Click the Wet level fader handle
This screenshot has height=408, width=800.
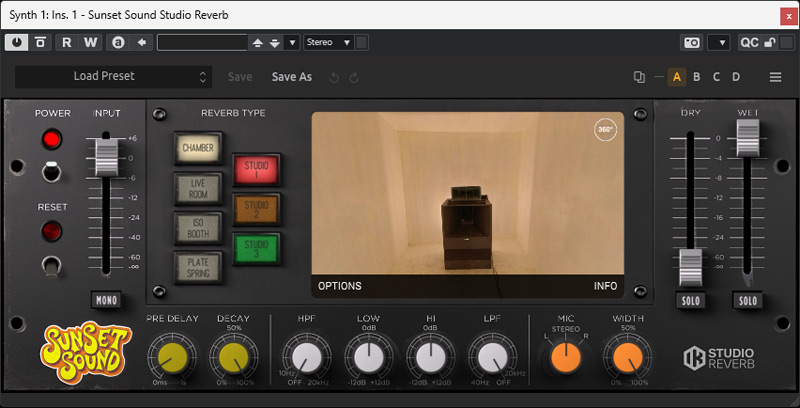pos(746,137)
